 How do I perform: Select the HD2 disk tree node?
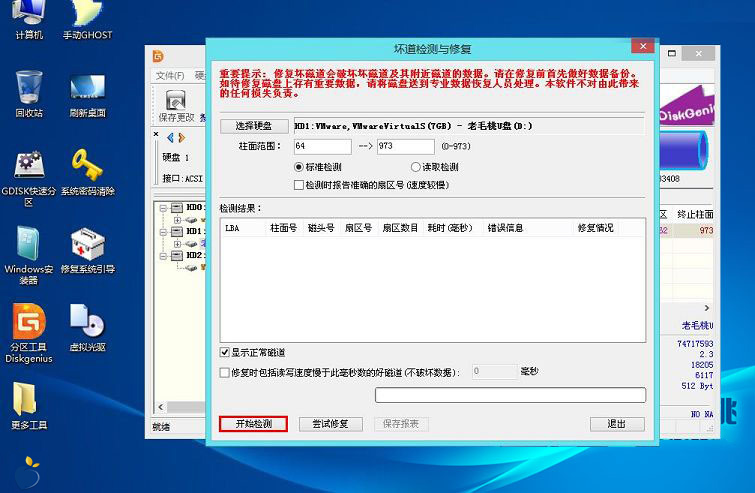(189, 255)
